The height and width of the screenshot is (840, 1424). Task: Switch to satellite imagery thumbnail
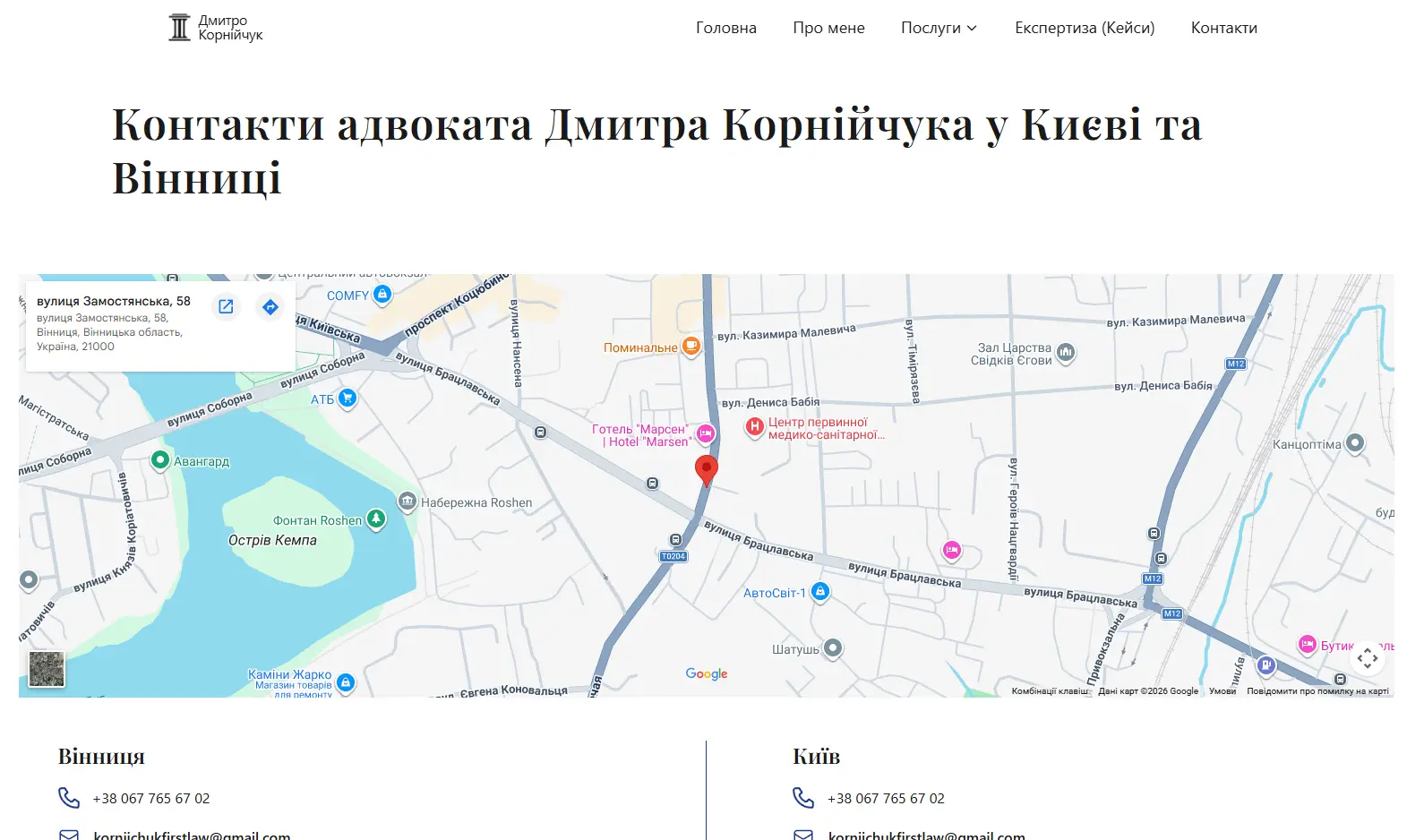(x=47, y=669)
